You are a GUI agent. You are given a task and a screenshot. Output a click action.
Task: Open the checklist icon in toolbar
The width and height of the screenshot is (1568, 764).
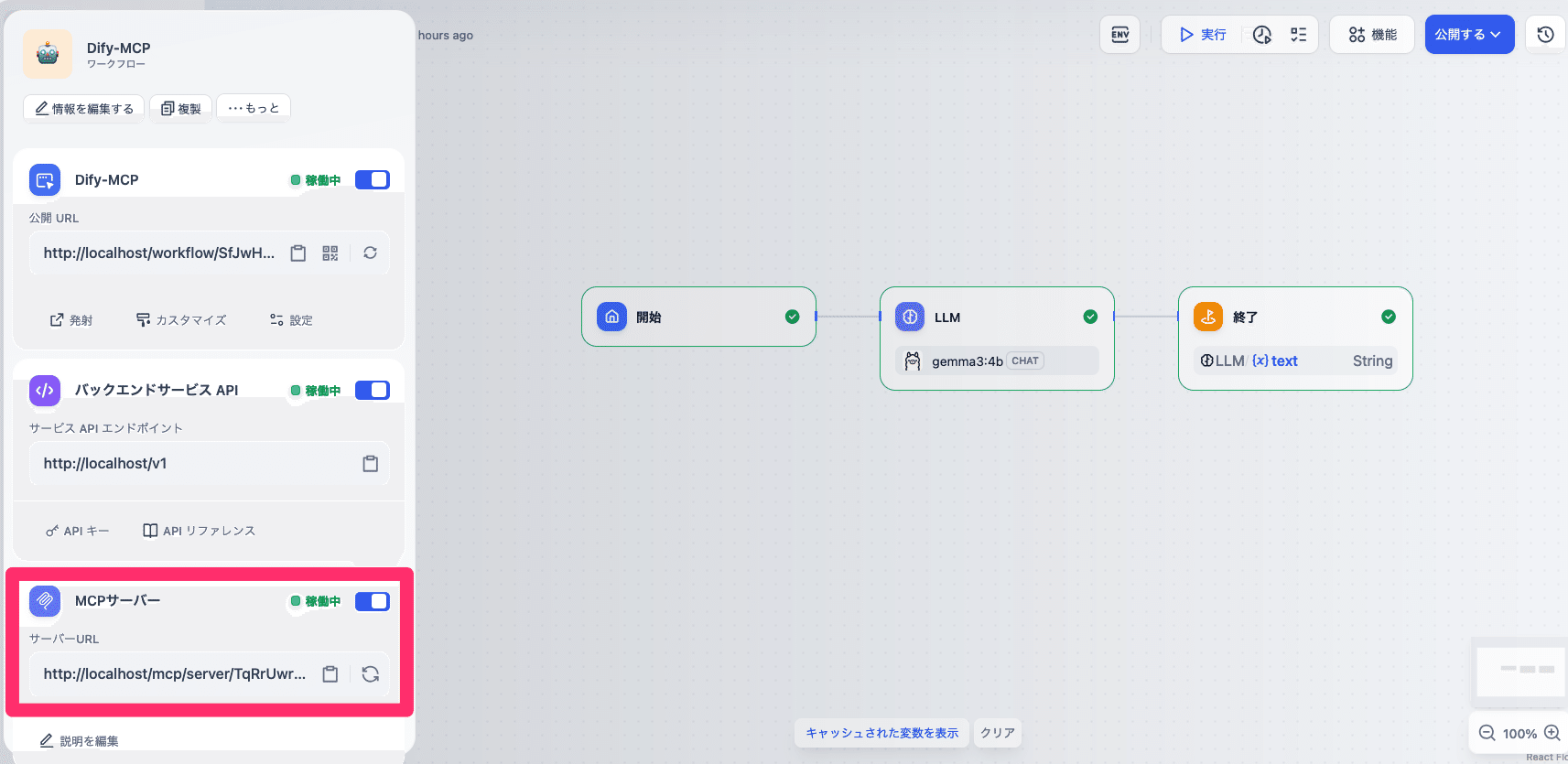(x=1298, y=35)
